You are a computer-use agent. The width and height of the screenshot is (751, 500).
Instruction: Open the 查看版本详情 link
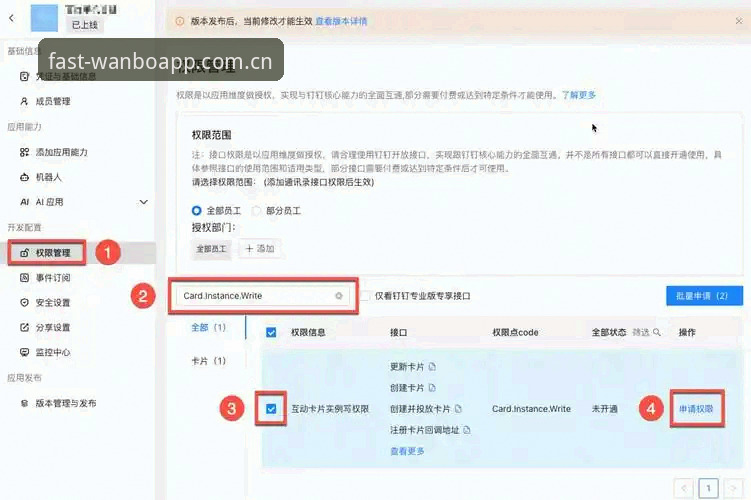pyautogui.click(x=341, y=21)
